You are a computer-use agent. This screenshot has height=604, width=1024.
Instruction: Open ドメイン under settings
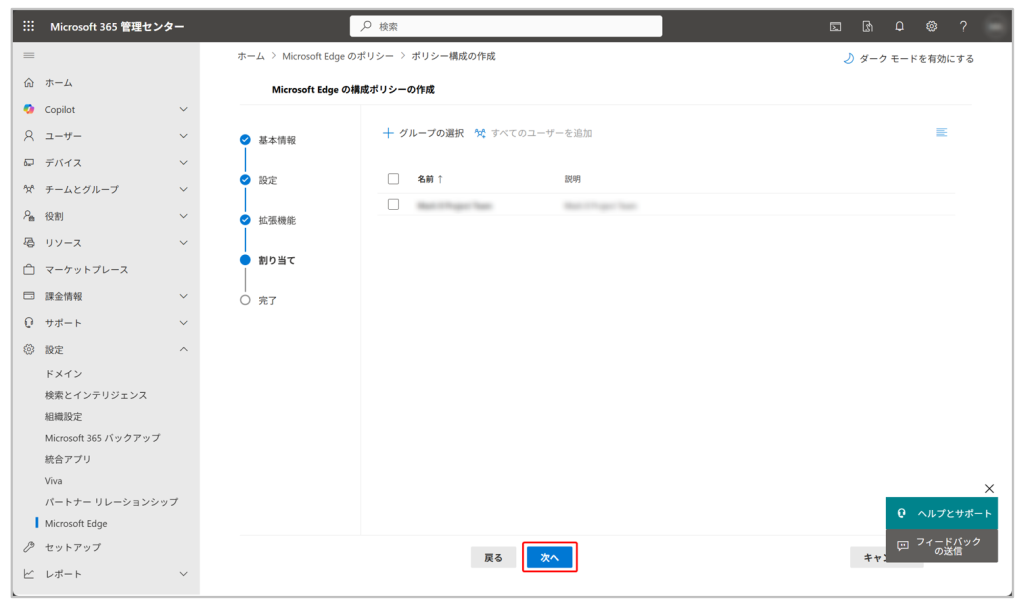[x=63, y=374]
